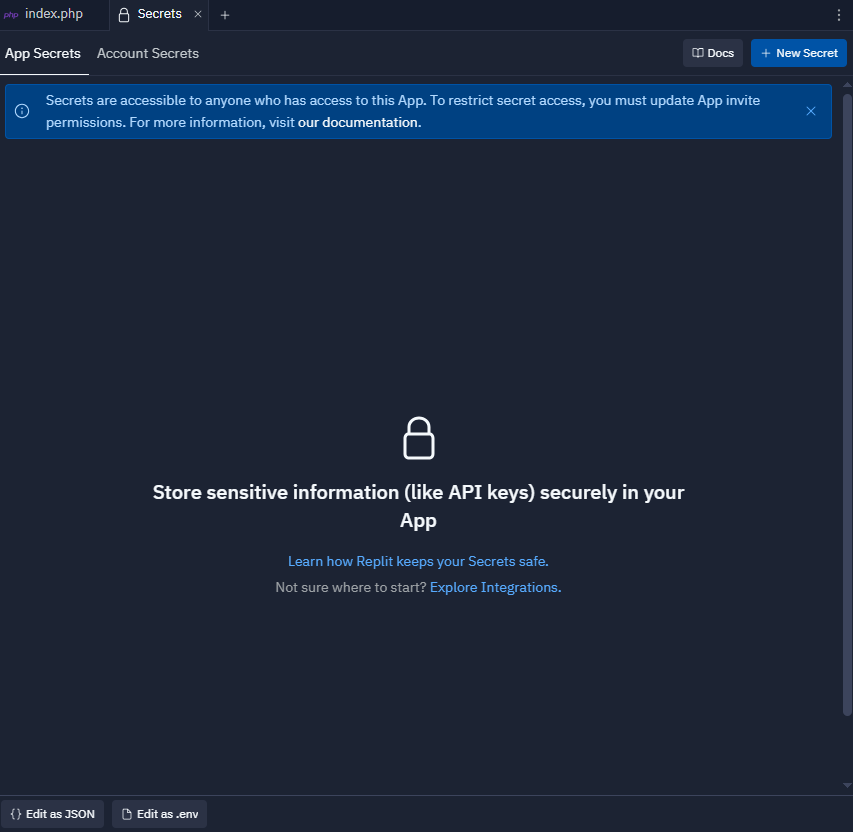The image size is (853, 832).
Task: Open the Docs button
Action: tap(713, 53)
